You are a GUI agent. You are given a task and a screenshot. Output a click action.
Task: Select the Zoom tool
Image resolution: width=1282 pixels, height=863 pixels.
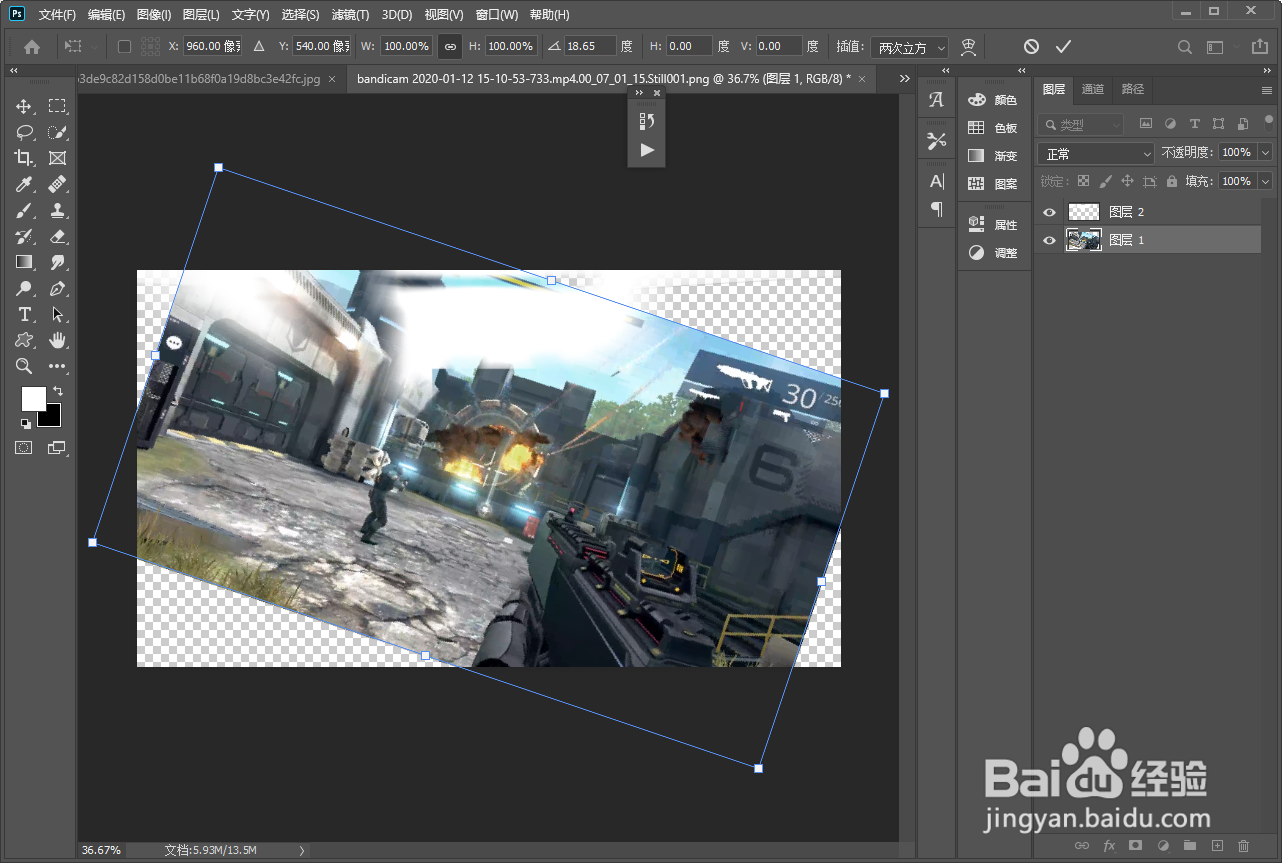(x=24, y=366)
